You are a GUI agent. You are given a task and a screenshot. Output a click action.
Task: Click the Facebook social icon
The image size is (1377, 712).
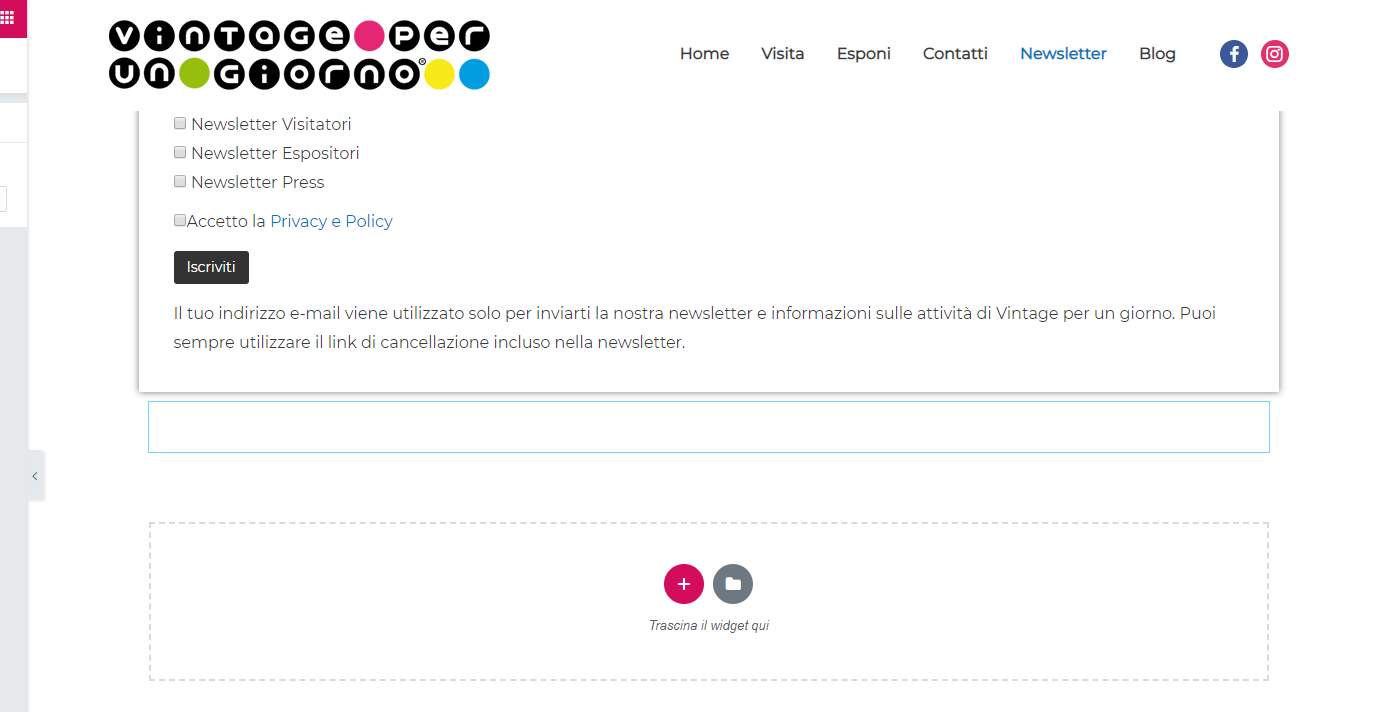coord(1234,54)
